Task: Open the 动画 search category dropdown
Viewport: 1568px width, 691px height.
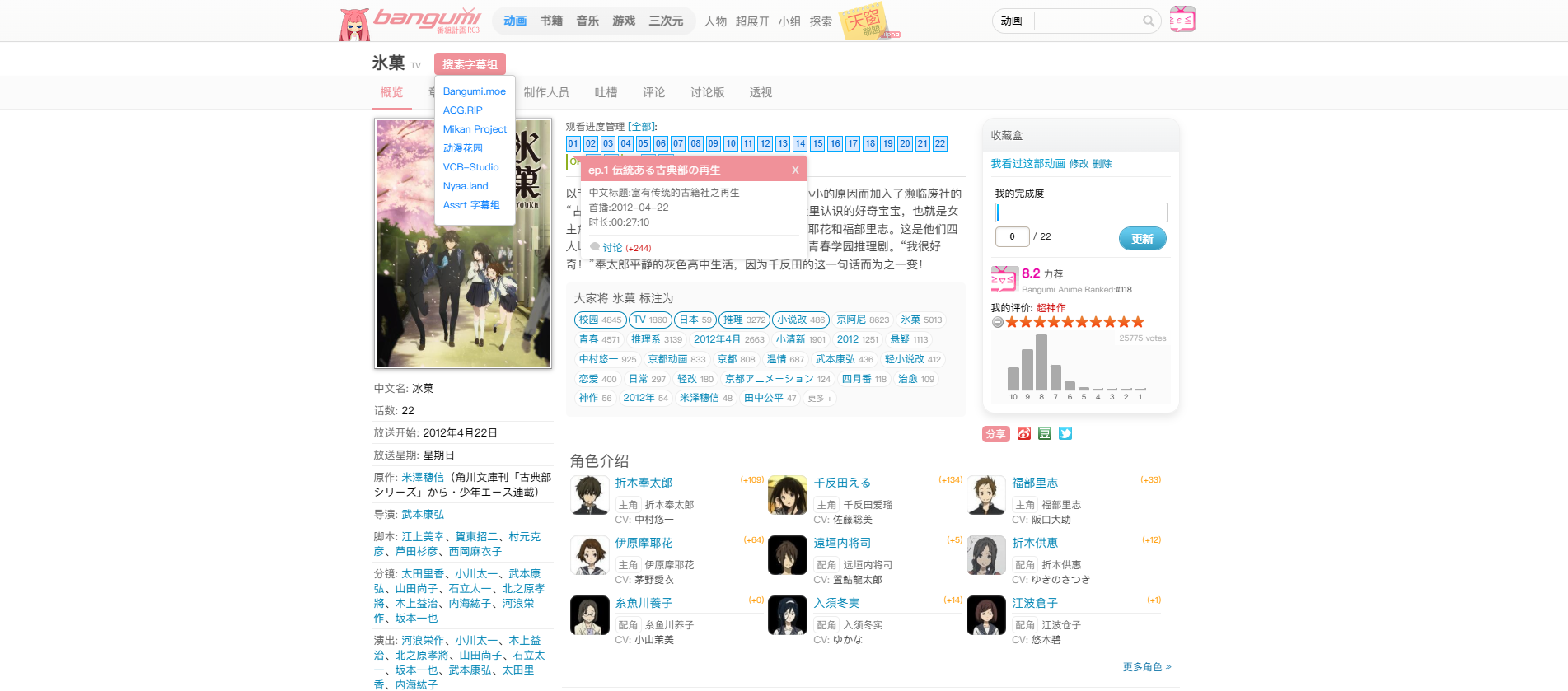Action: click(1013, 21)
